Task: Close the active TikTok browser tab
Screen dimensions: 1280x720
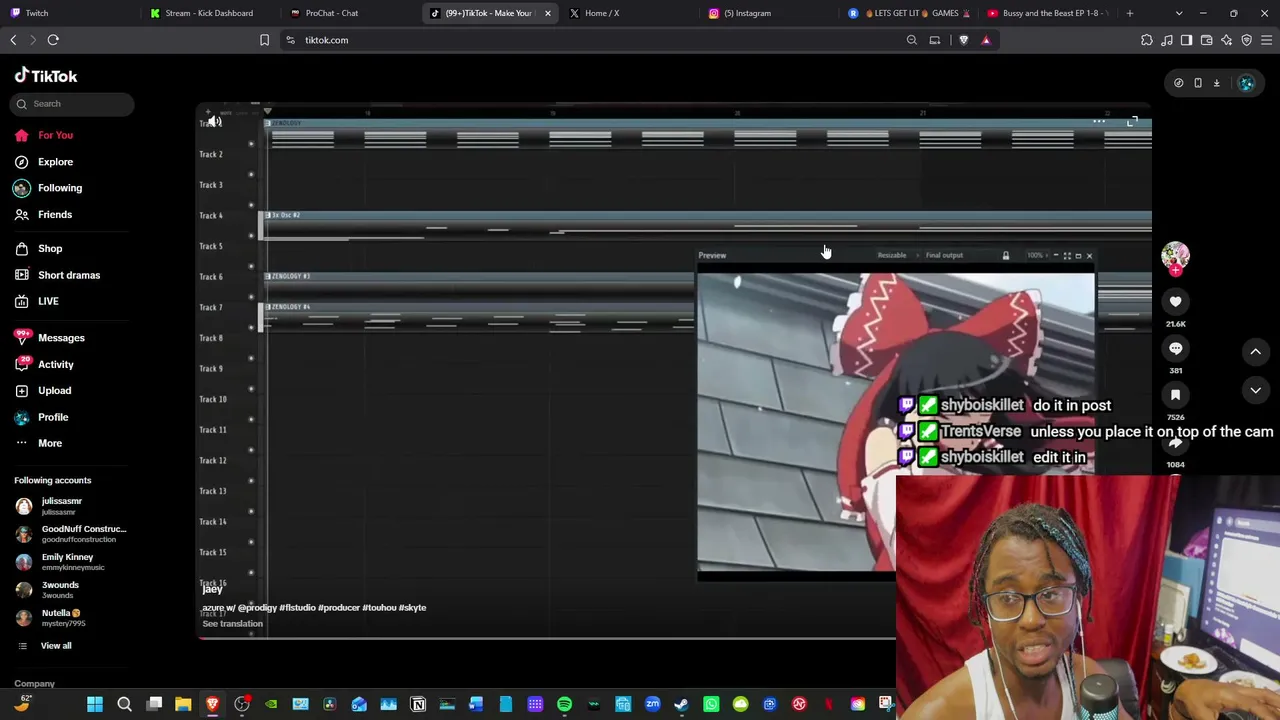Action: point(548,13)
